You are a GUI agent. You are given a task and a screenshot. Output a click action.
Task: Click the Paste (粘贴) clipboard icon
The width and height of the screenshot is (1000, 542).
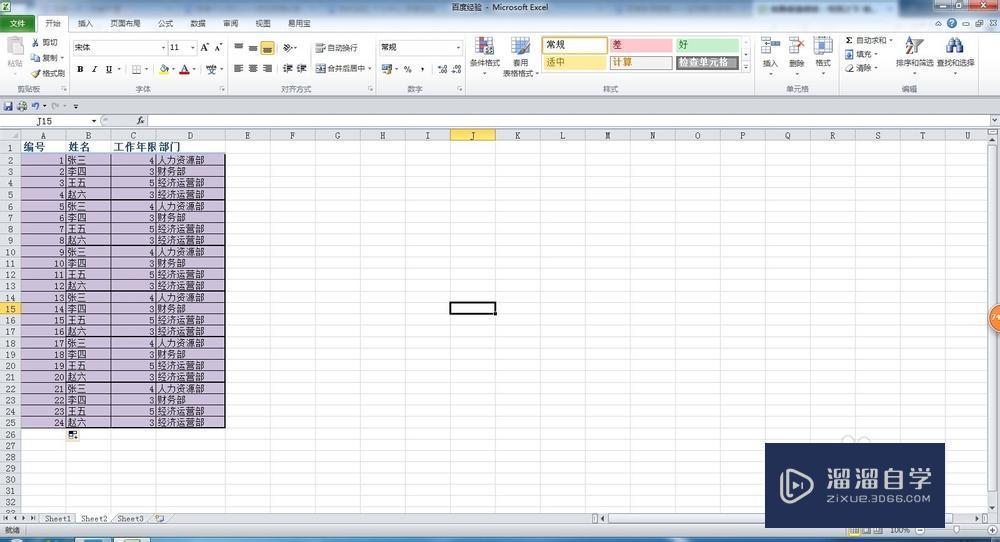(15, 47)
